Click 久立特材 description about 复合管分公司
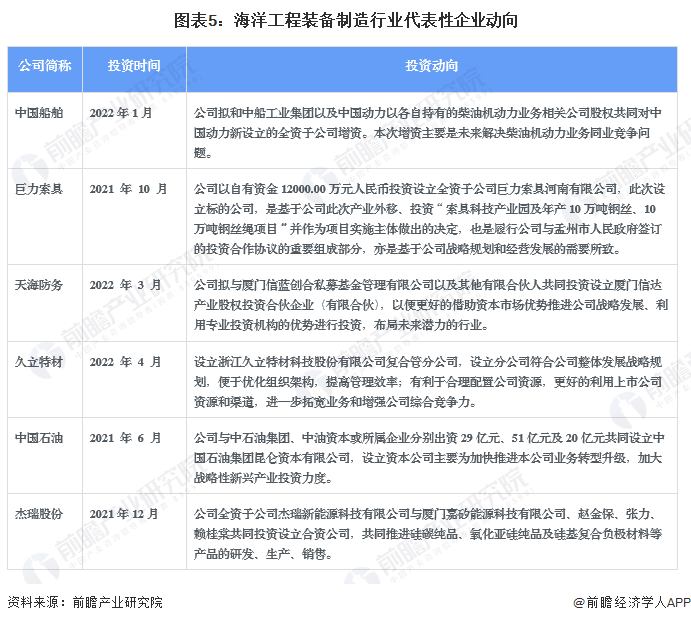The image size is (691, 623). [428, 382]
